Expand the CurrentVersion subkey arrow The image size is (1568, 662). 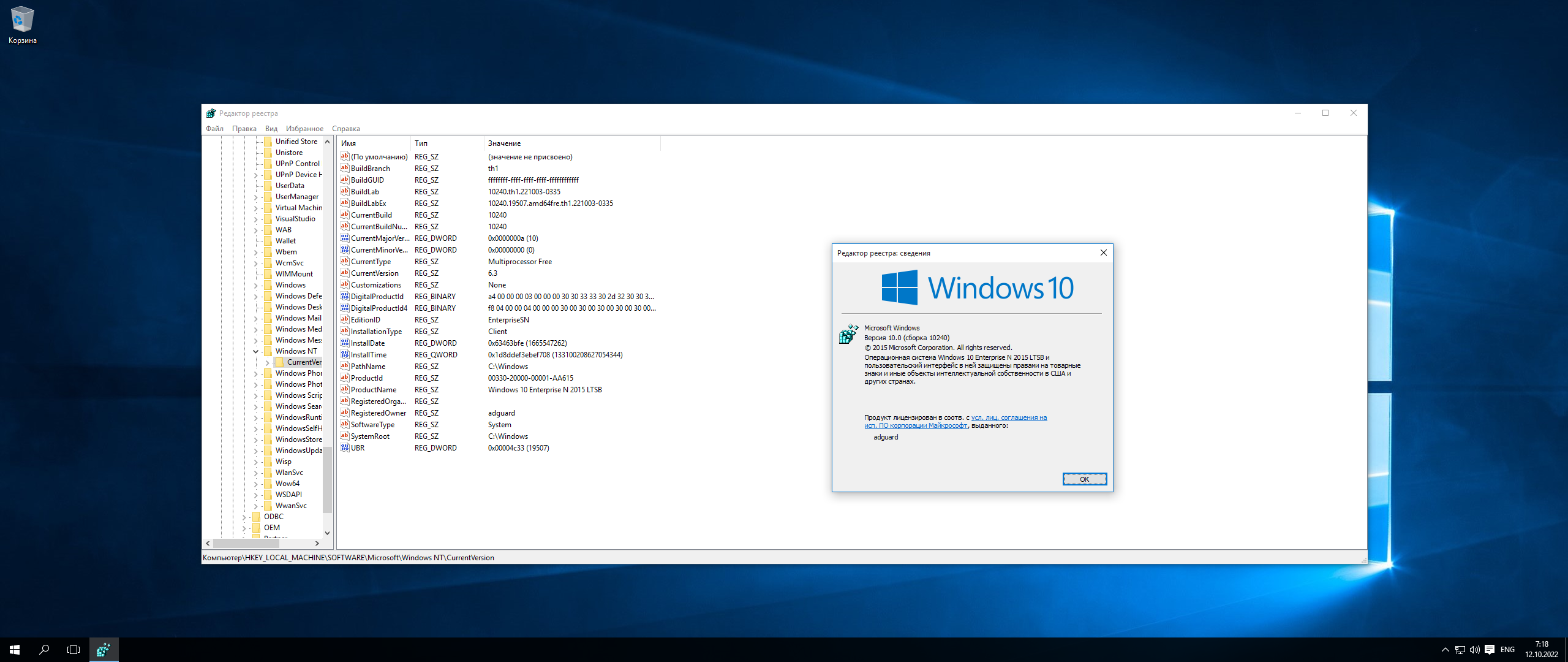coord(268,362)
